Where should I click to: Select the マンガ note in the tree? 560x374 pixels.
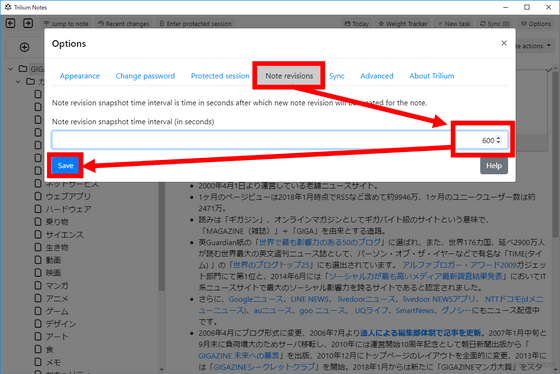coord(57,286)
